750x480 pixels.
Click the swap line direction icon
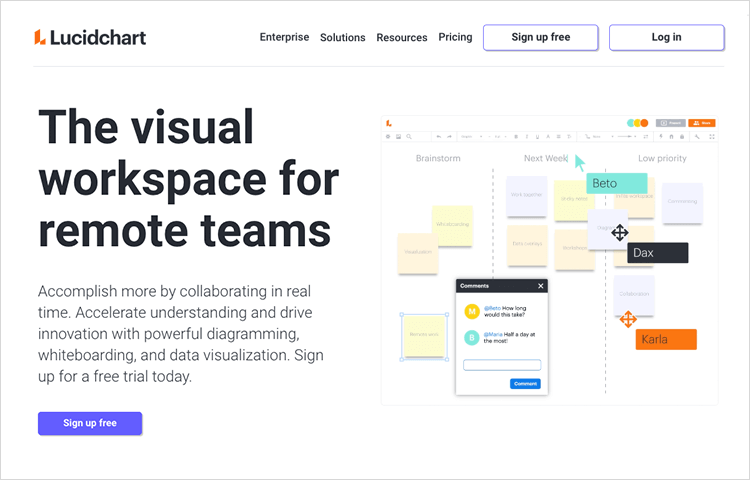pos(646,136)
